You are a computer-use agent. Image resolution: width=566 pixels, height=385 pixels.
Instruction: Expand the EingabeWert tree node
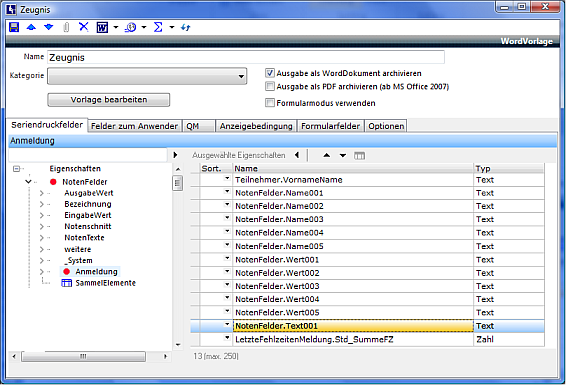point(42,215)
